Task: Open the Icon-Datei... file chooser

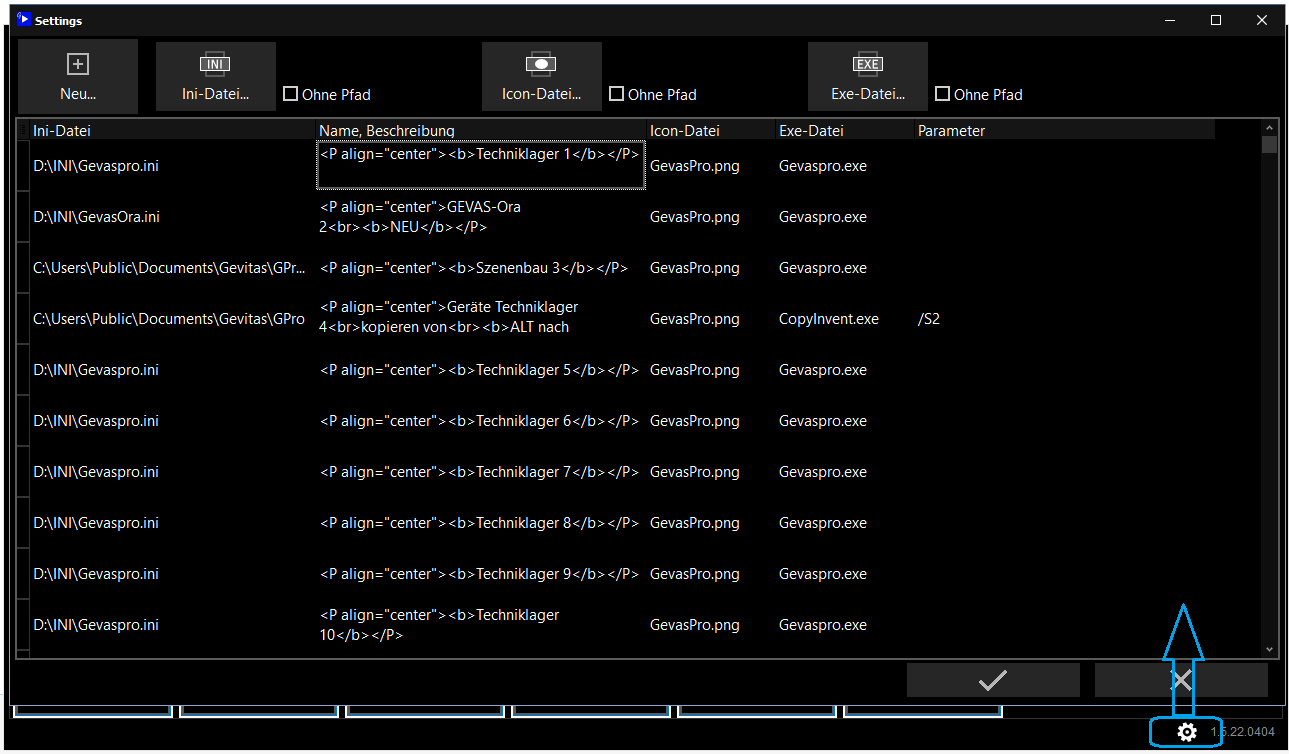Action: [x=542, y=77]
